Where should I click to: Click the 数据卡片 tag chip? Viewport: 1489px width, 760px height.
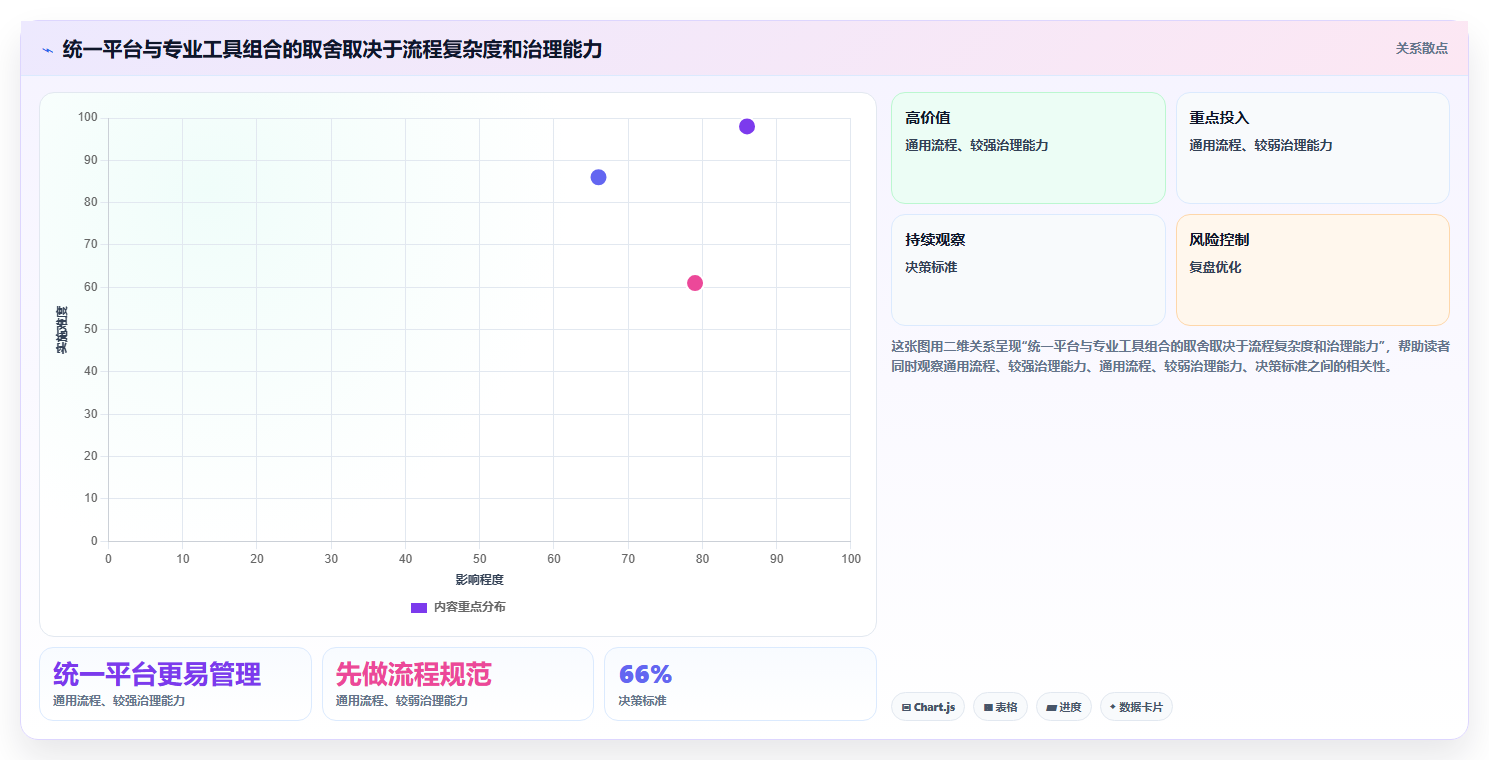(1136, 707)
